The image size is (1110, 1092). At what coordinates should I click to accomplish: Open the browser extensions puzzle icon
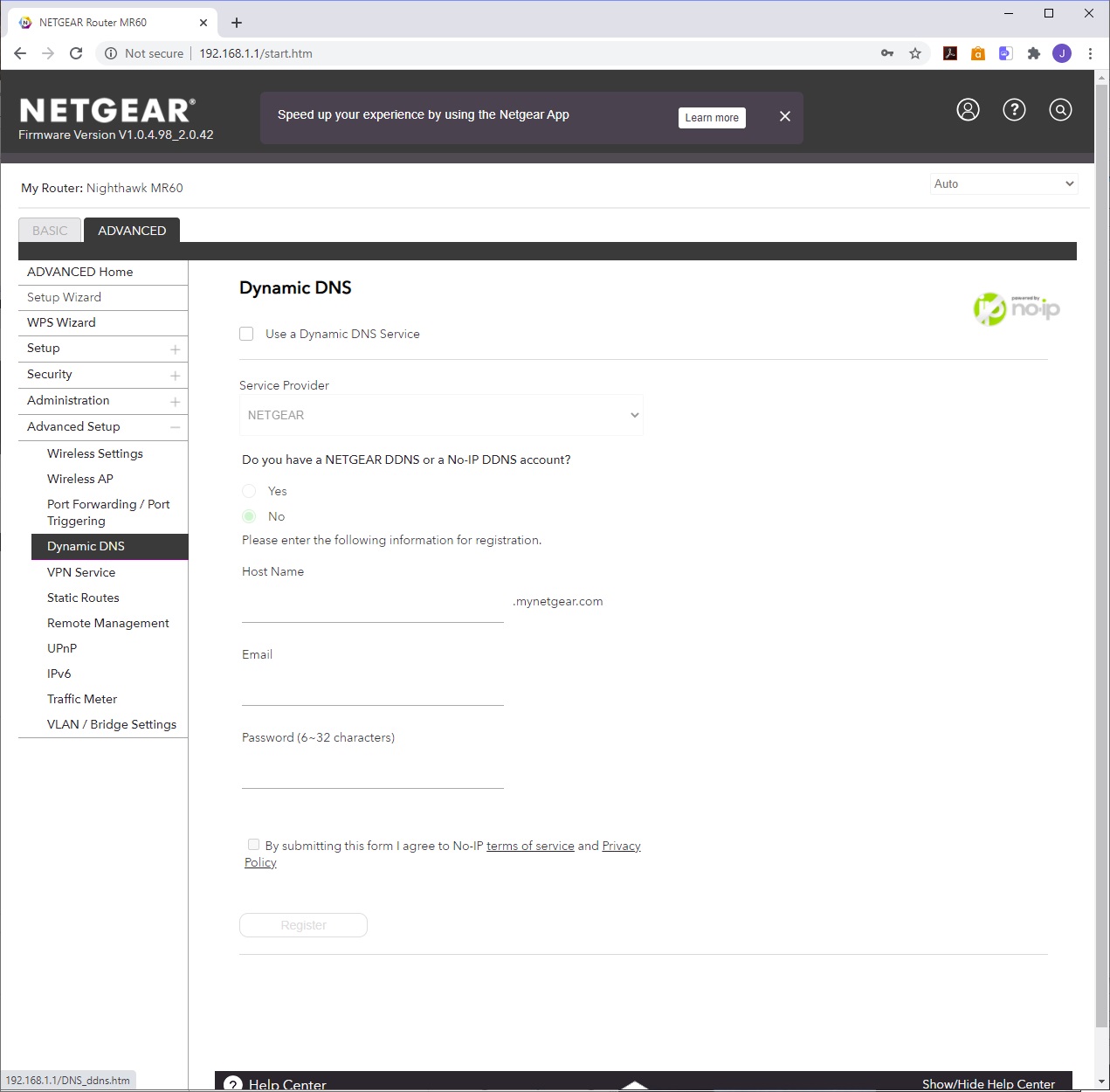click(x=1034, y=53)
